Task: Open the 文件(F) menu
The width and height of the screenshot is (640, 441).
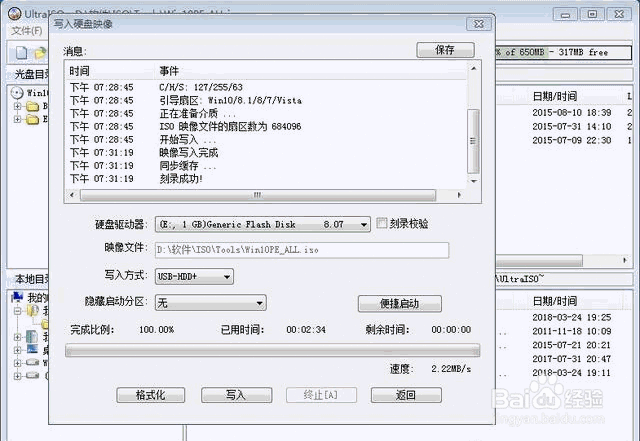Action: click(x=27, y=31)
